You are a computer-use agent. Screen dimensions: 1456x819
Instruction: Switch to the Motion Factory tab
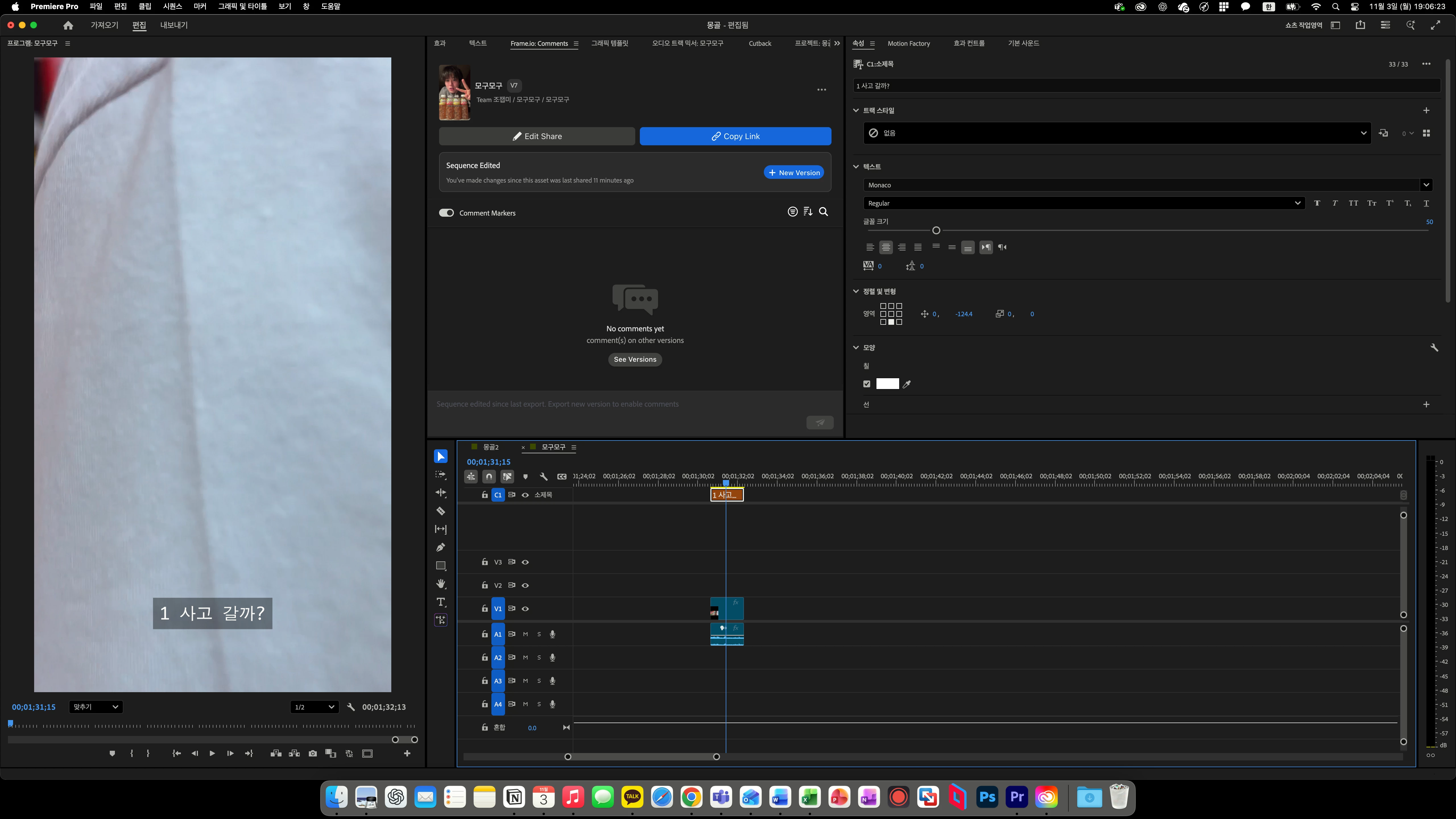(908, 44)
